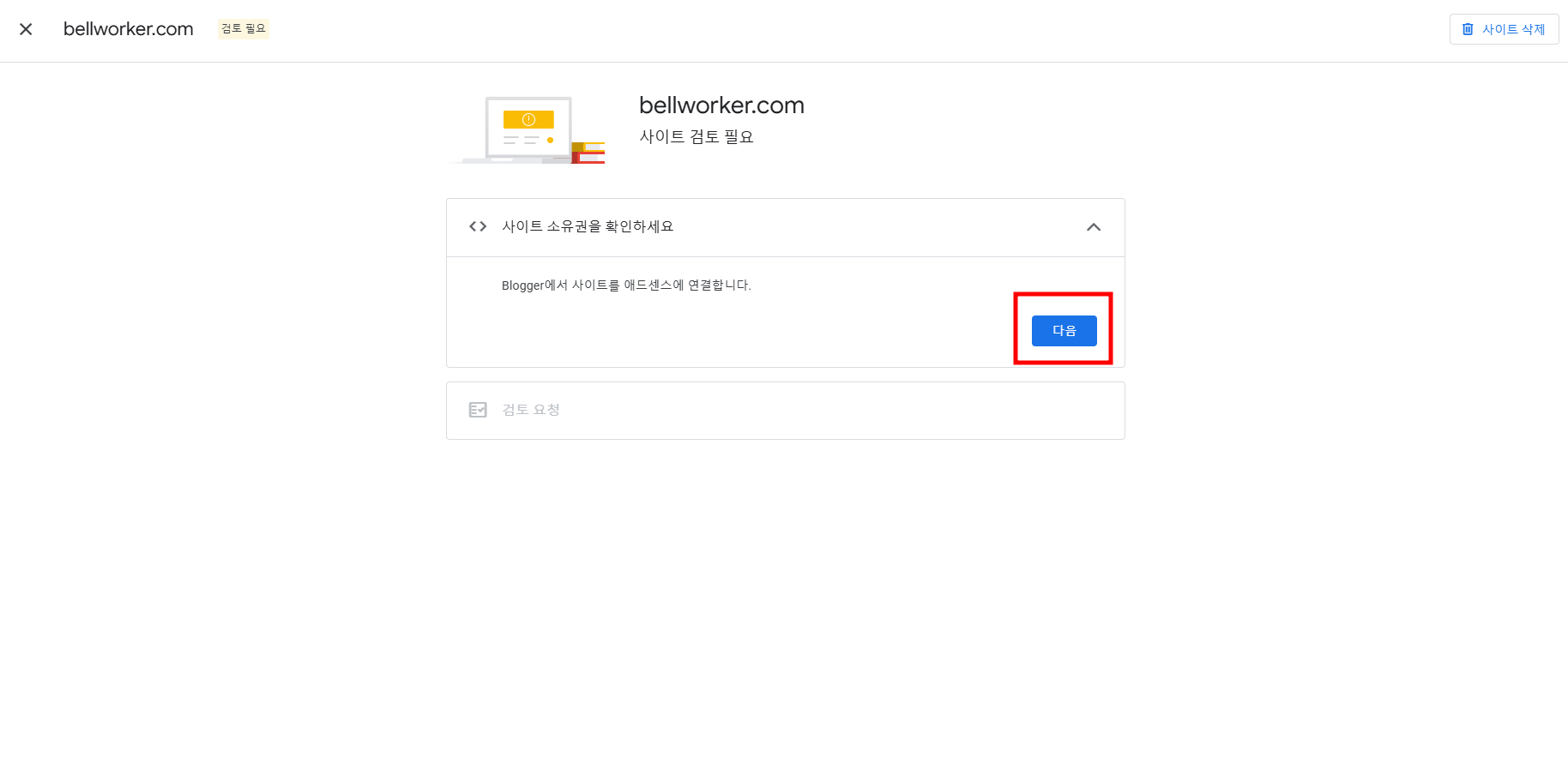
Task: Click the 사이트 검토 필요 subtitle text
Action: (697, 136)
